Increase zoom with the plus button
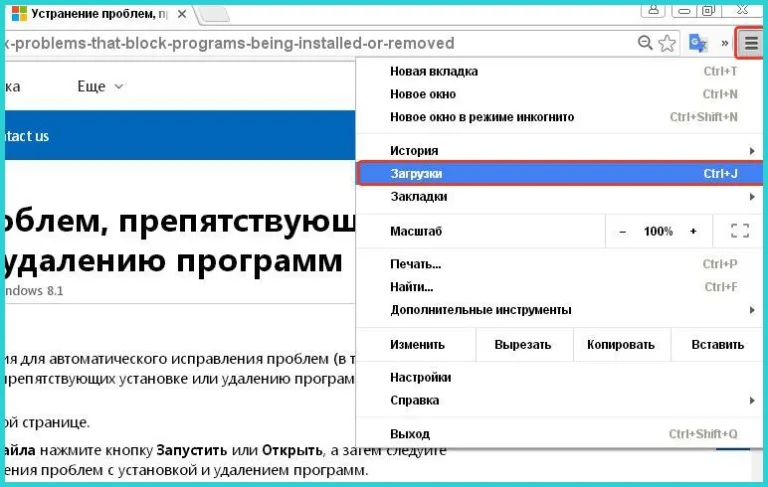768x487 pixels. click(x=693, y=231)
